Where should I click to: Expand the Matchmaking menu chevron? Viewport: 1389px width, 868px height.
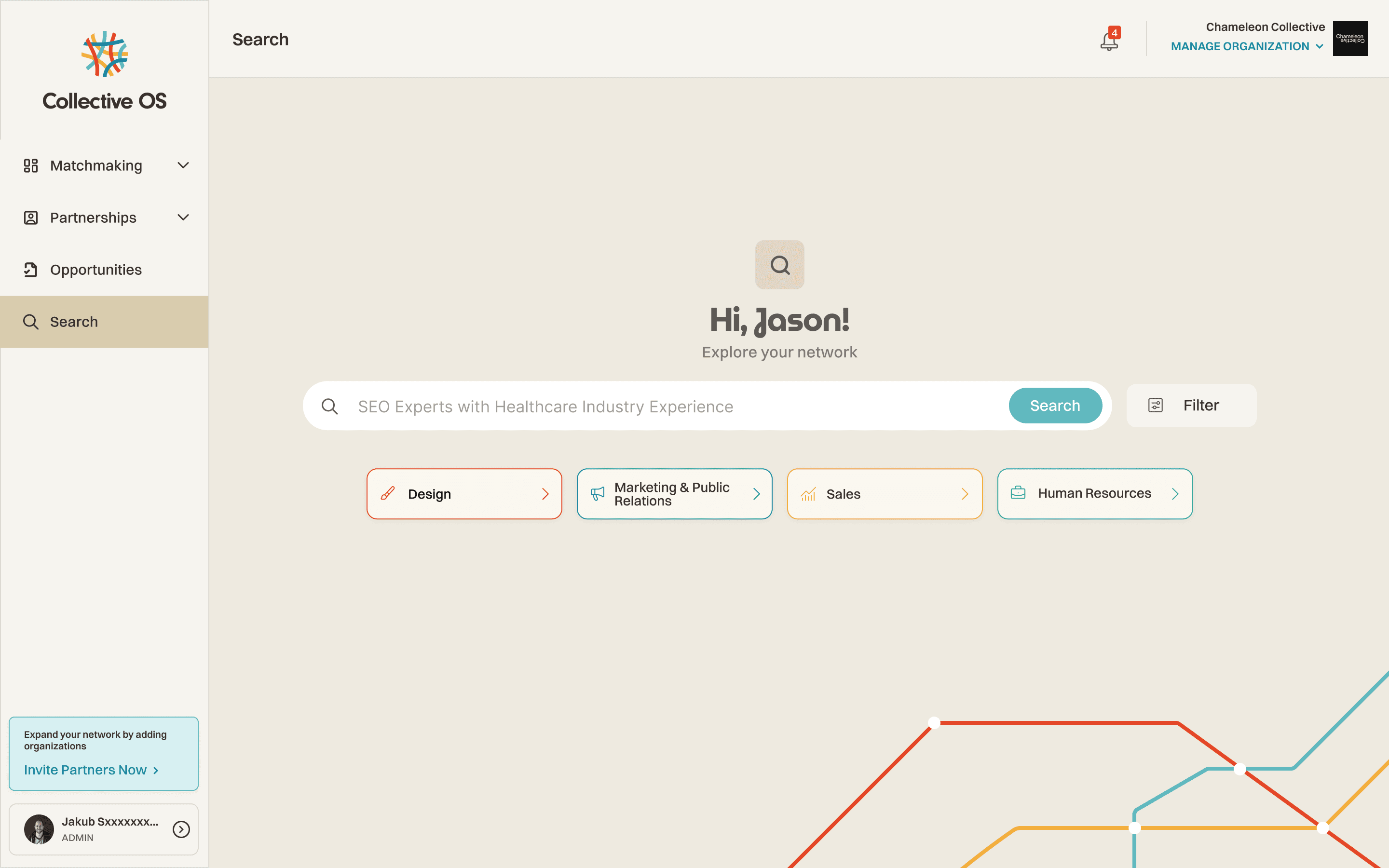pyautogui.click(x=183, y=165)
